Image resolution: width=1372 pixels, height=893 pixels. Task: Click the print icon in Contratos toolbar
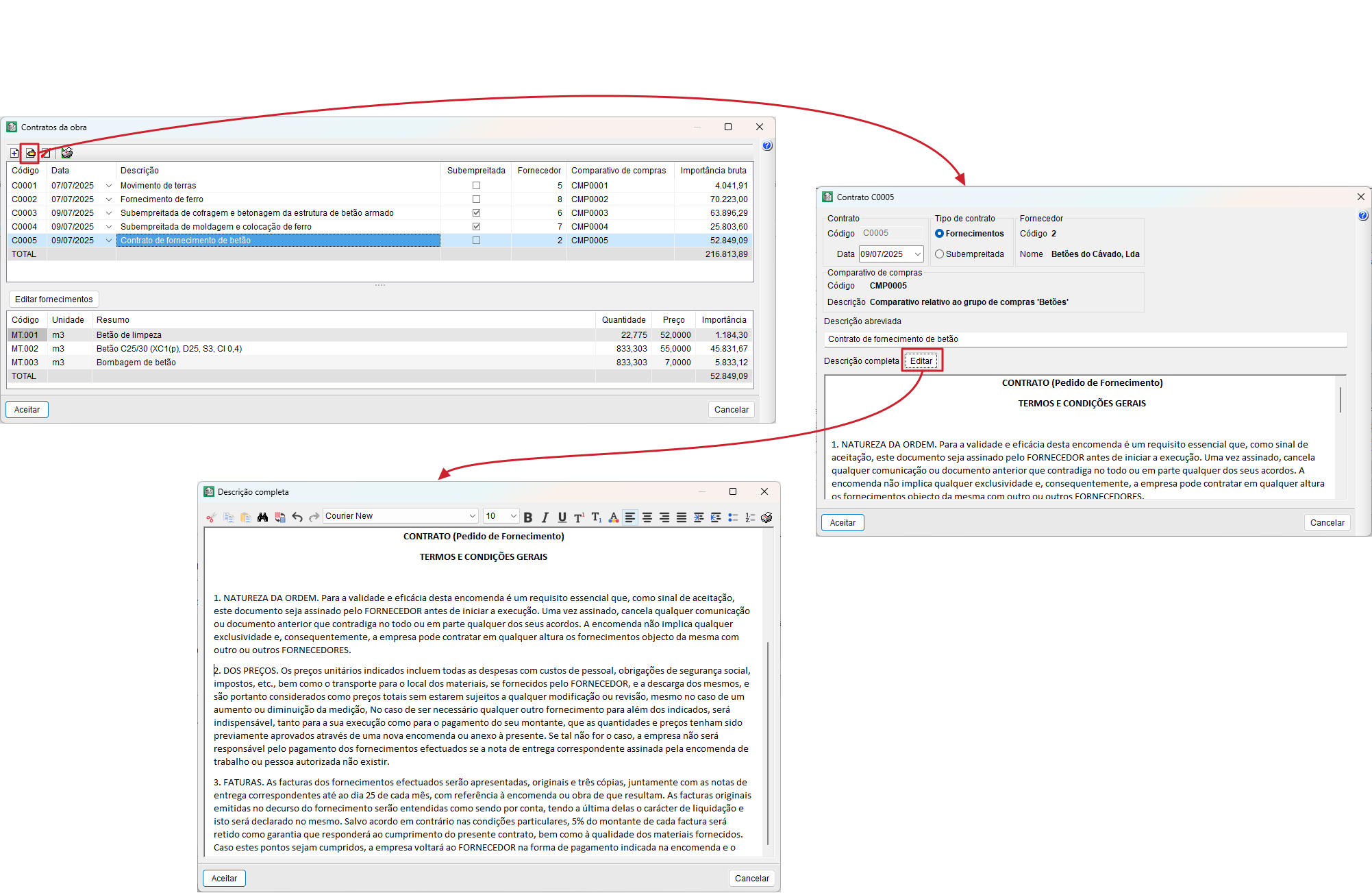pyautogui.click(x=67, y=153)
